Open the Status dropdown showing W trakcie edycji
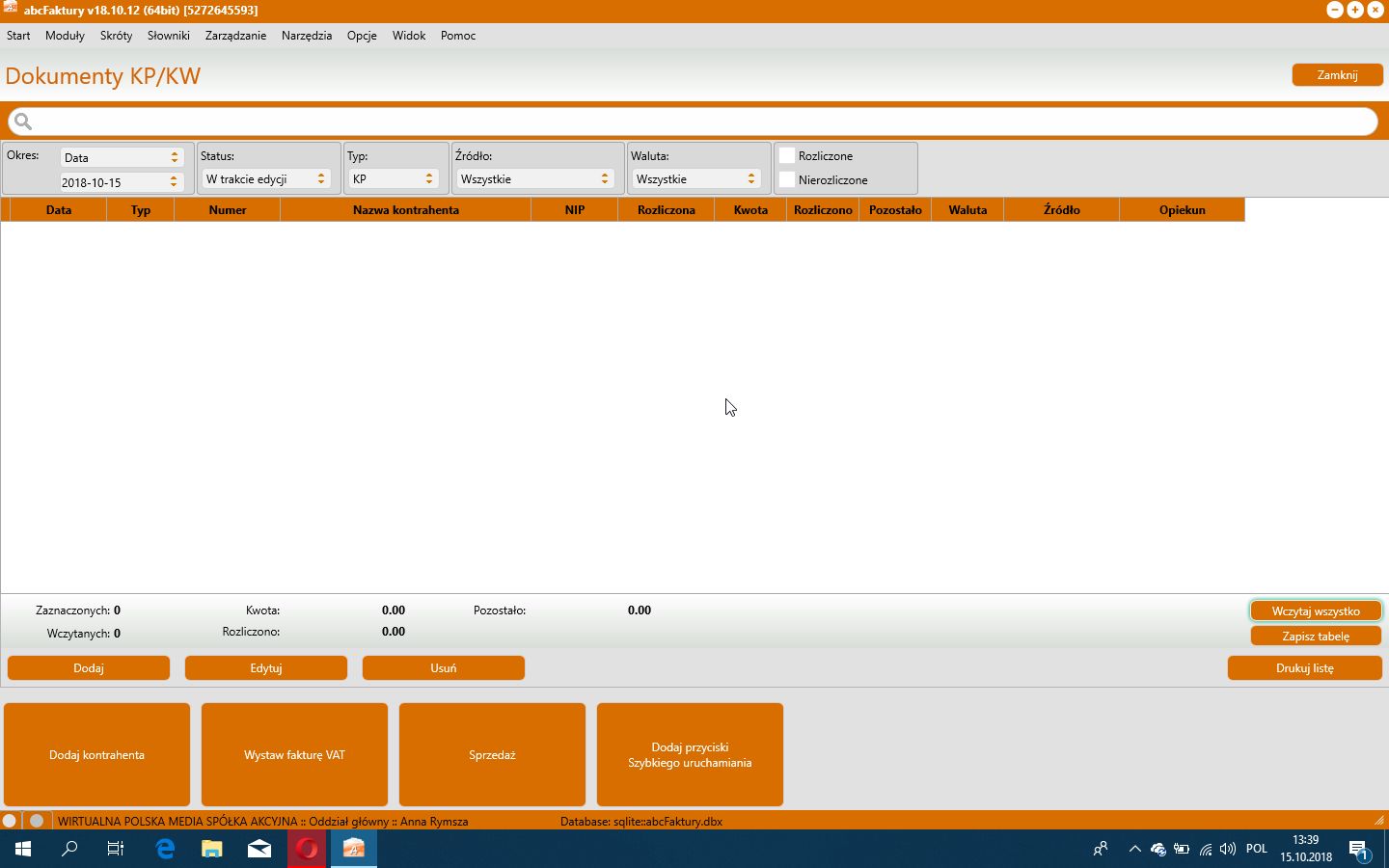Viewport: 1389px width, 868px height. click(x=266, y=179)
